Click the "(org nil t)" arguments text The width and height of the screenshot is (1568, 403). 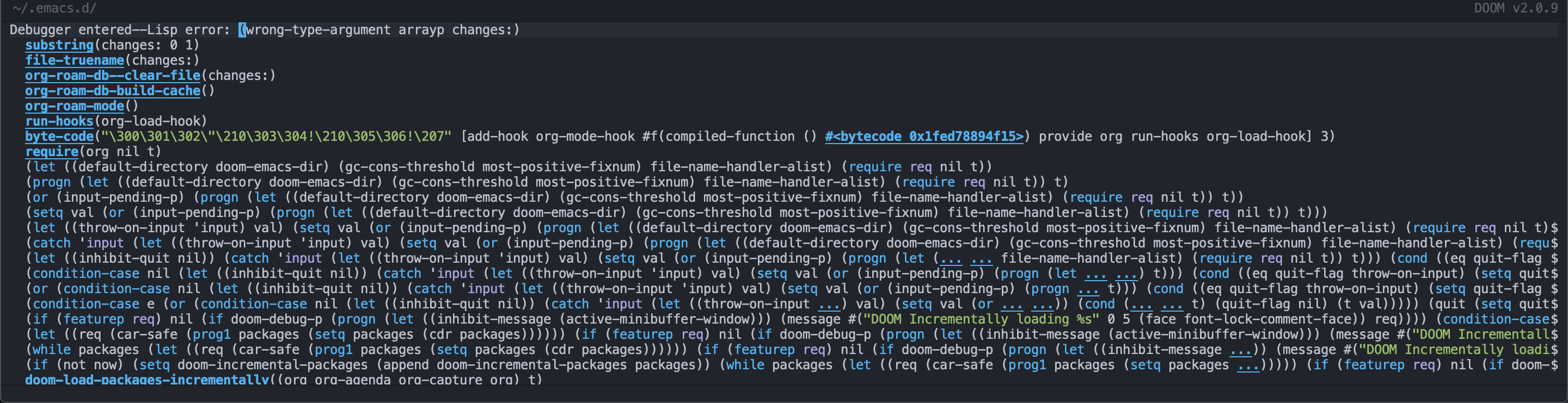point(120,151)
